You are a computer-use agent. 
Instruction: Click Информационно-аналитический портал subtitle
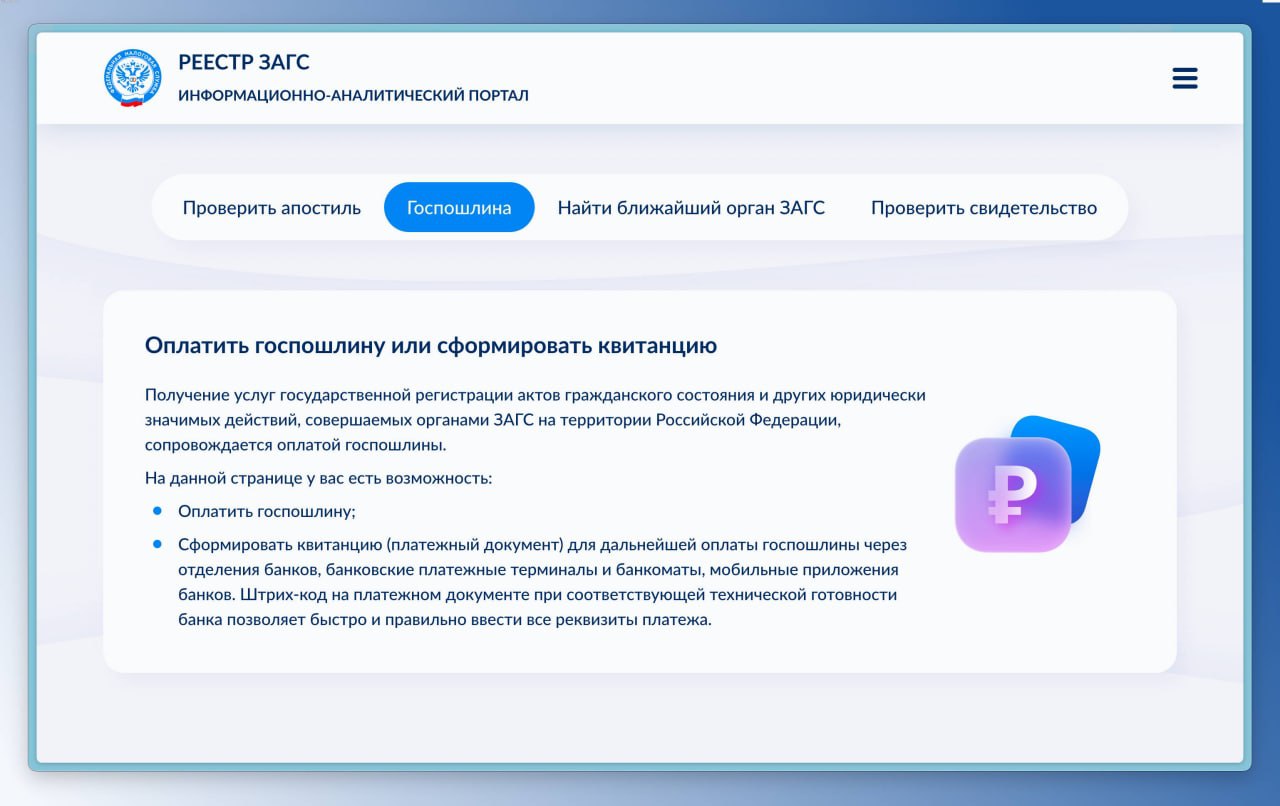tap(353, 96)
